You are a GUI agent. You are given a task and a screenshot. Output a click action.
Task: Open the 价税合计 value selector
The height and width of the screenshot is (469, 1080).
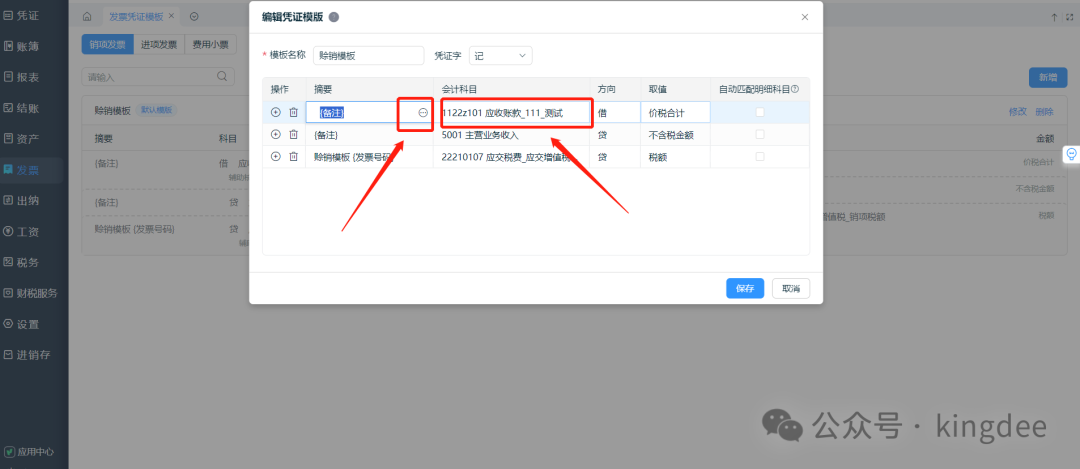pos(676,113)
